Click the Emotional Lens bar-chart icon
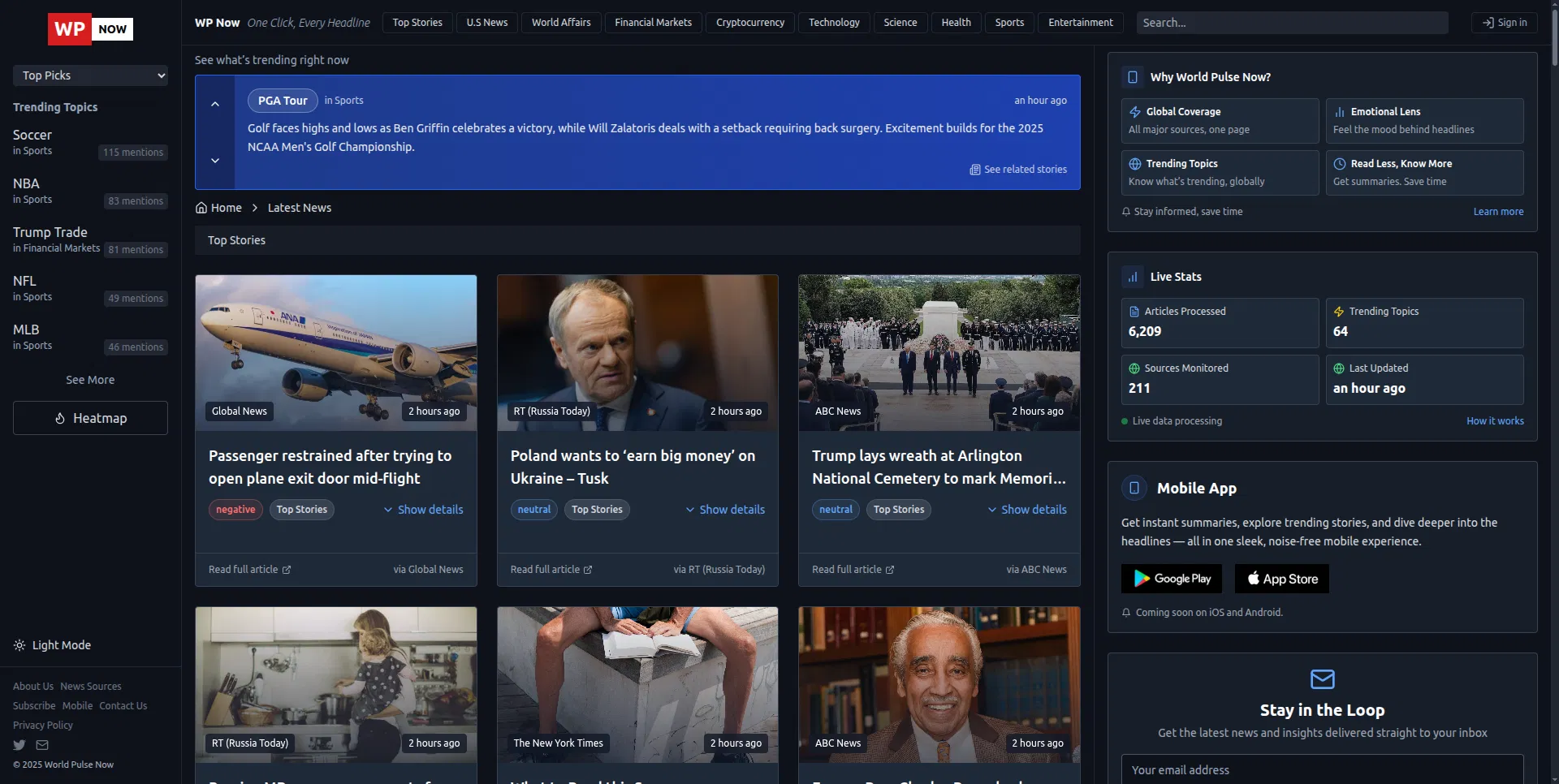The height and width of the screenshot is (784, 1559). (1338, 111)
